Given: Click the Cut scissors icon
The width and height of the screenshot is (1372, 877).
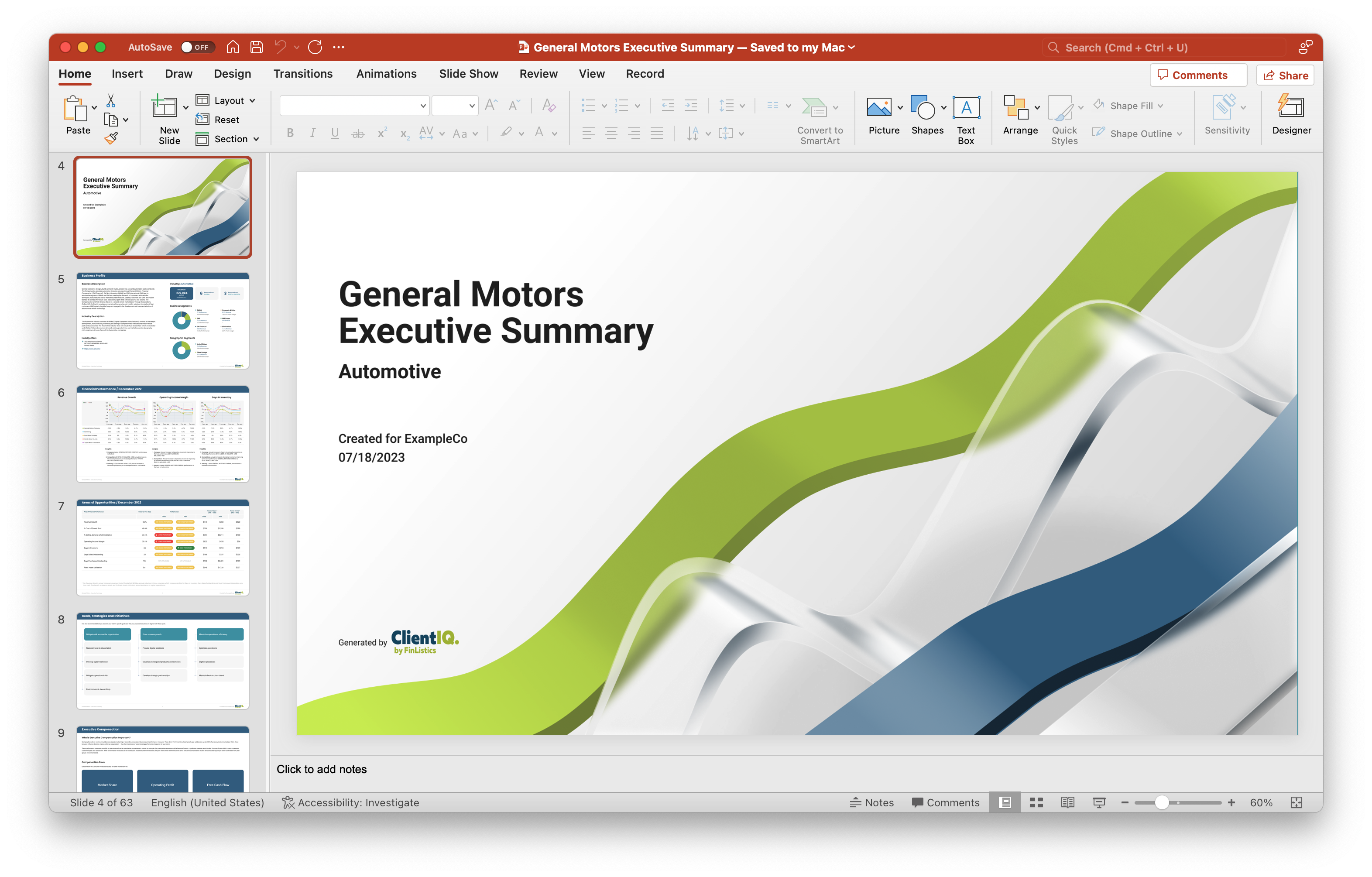Looking at the screenshot, I should click(x=110, y=101).
